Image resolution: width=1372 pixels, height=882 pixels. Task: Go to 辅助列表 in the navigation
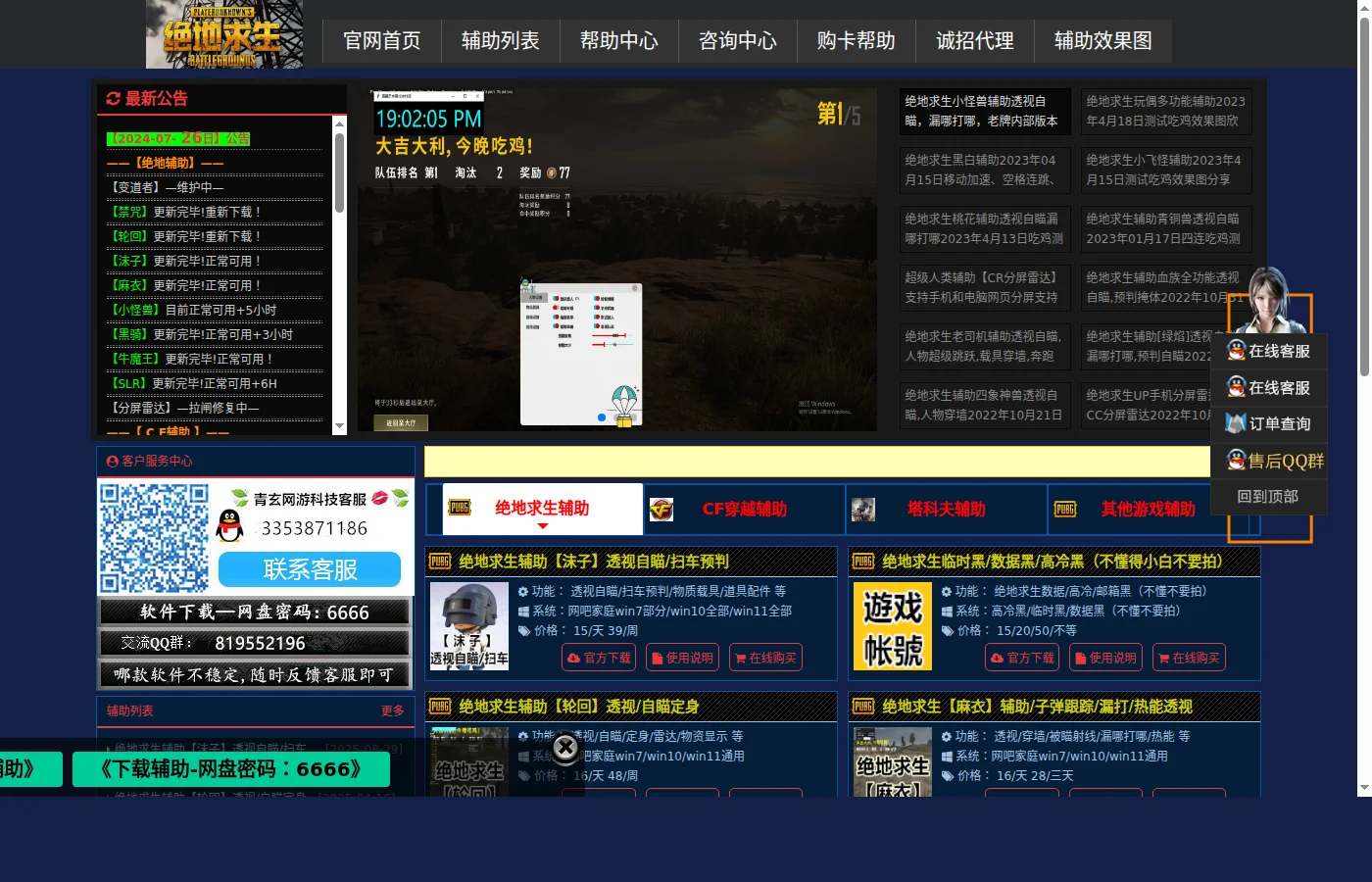click(501, 41)
